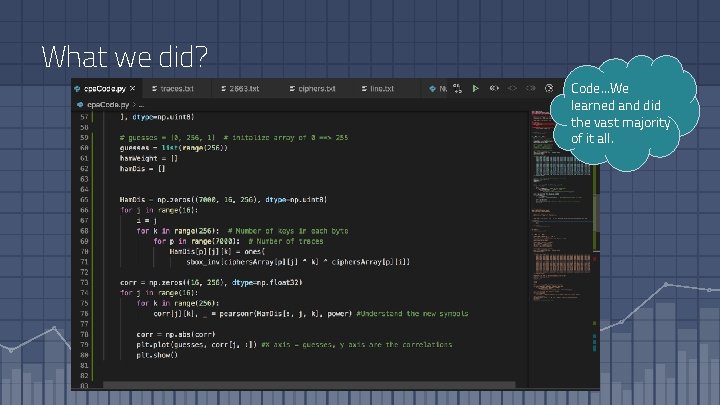Click the teal cloud callout text
The width and height of the screenshot is (720, 405).
[620, 113]
